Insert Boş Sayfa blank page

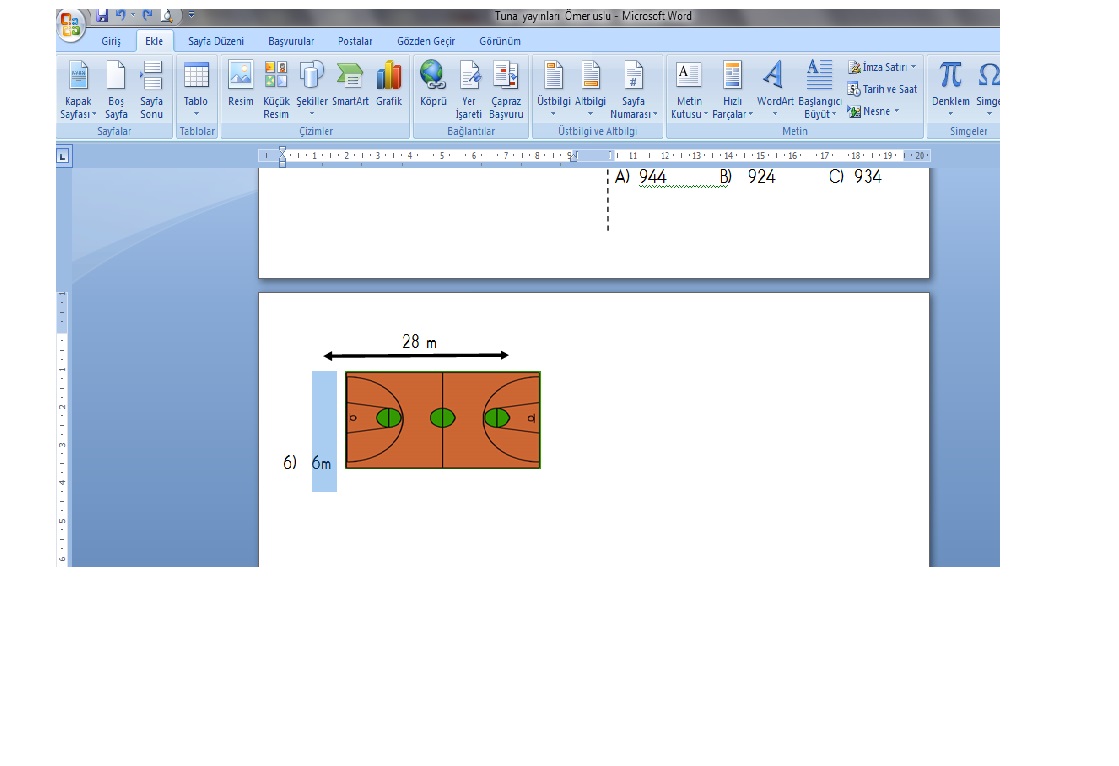(x=116, y=87)
